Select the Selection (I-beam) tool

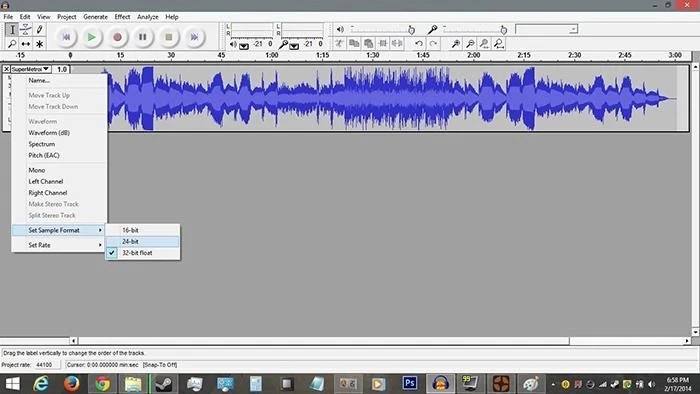pos(12,30)
